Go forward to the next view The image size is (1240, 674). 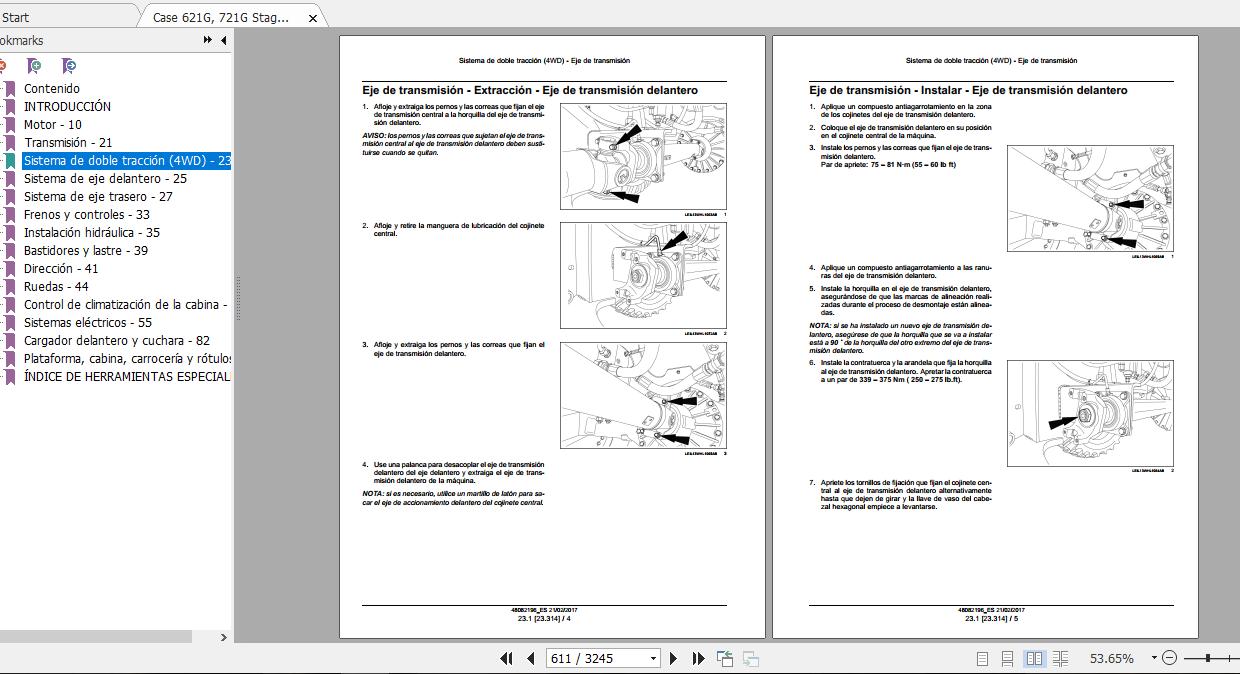click(751, 660)
